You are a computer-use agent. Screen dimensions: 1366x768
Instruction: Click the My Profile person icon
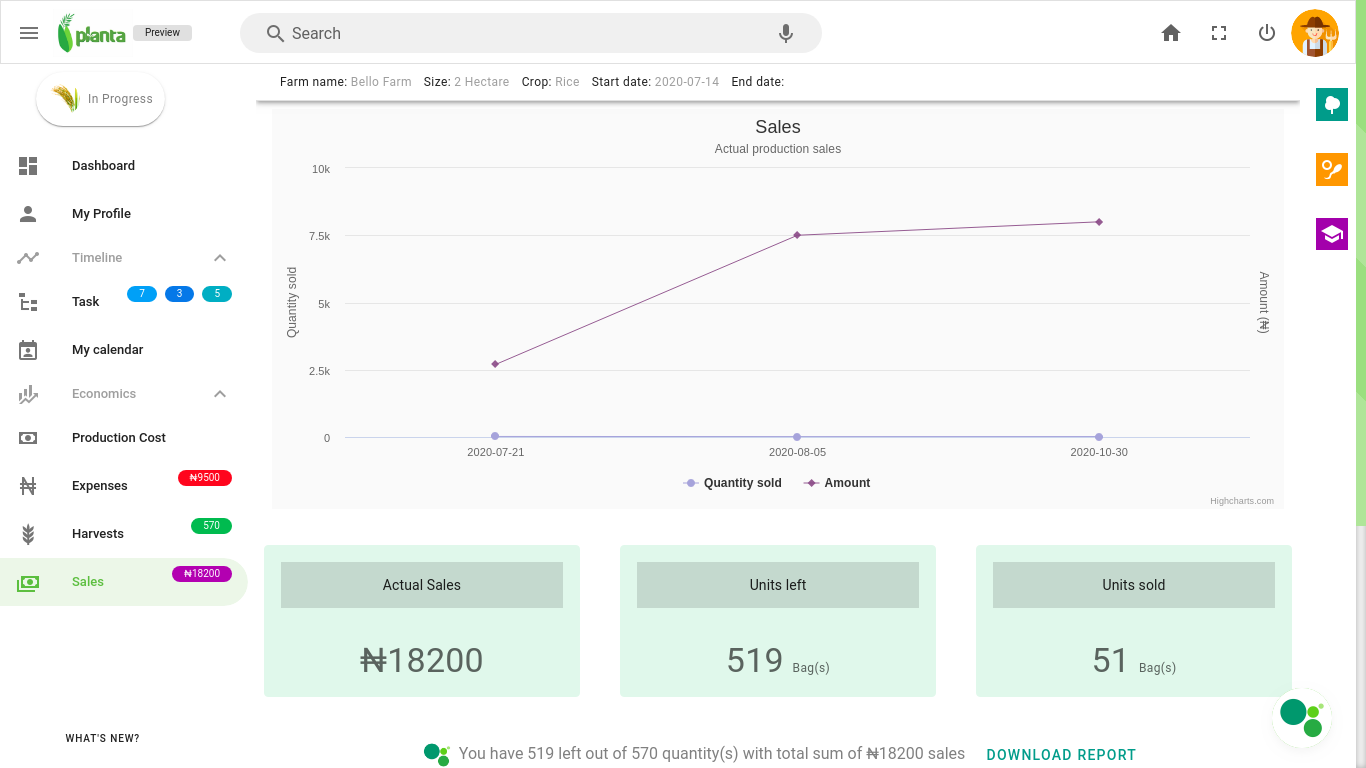click(28, 214)
